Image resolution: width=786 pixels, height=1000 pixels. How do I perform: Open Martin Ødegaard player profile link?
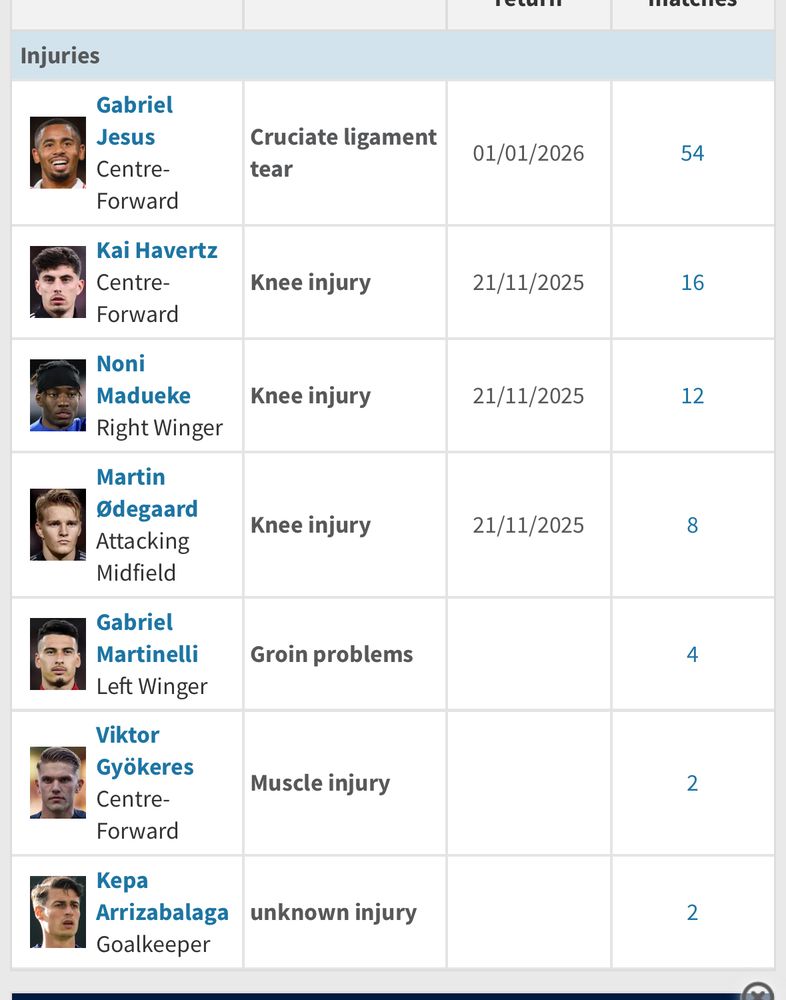click(147, 493)
